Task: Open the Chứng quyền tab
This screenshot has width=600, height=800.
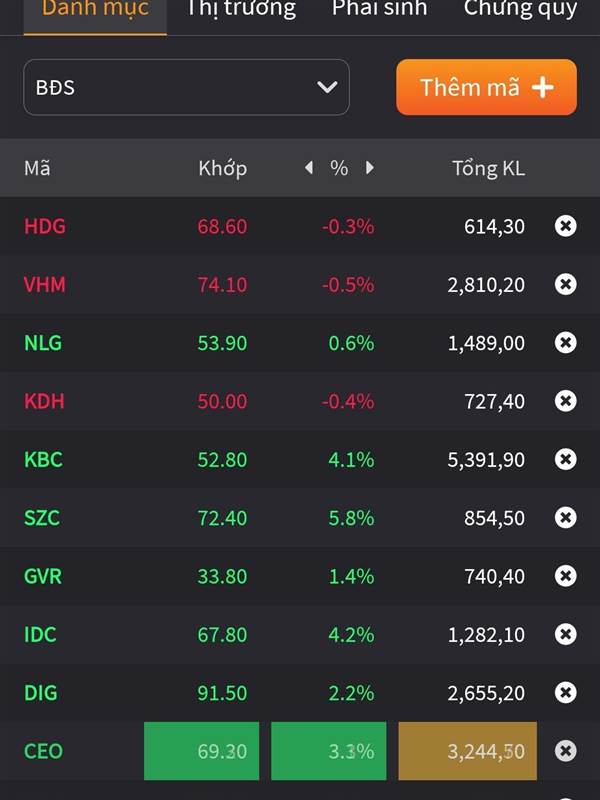Action: [x=520, y=10]
